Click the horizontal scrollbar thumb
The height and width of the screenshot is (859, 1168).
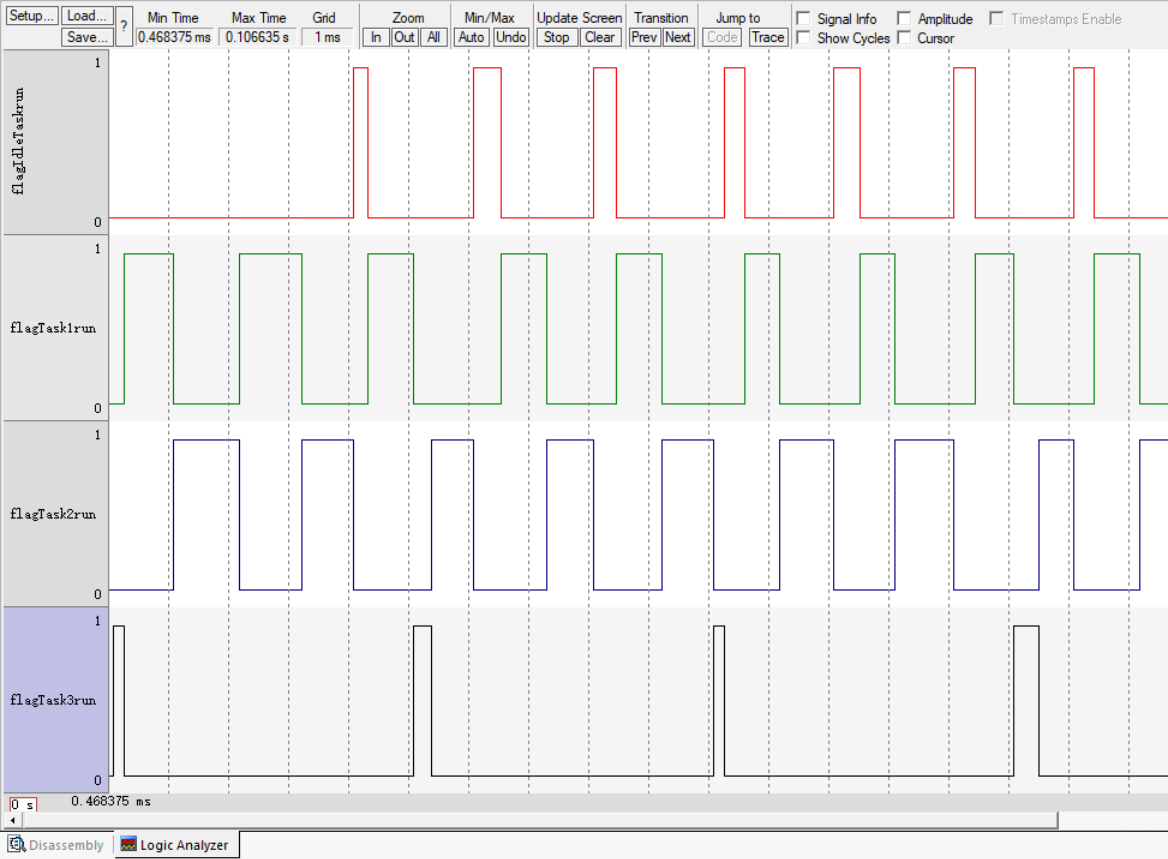coord(540,820)
